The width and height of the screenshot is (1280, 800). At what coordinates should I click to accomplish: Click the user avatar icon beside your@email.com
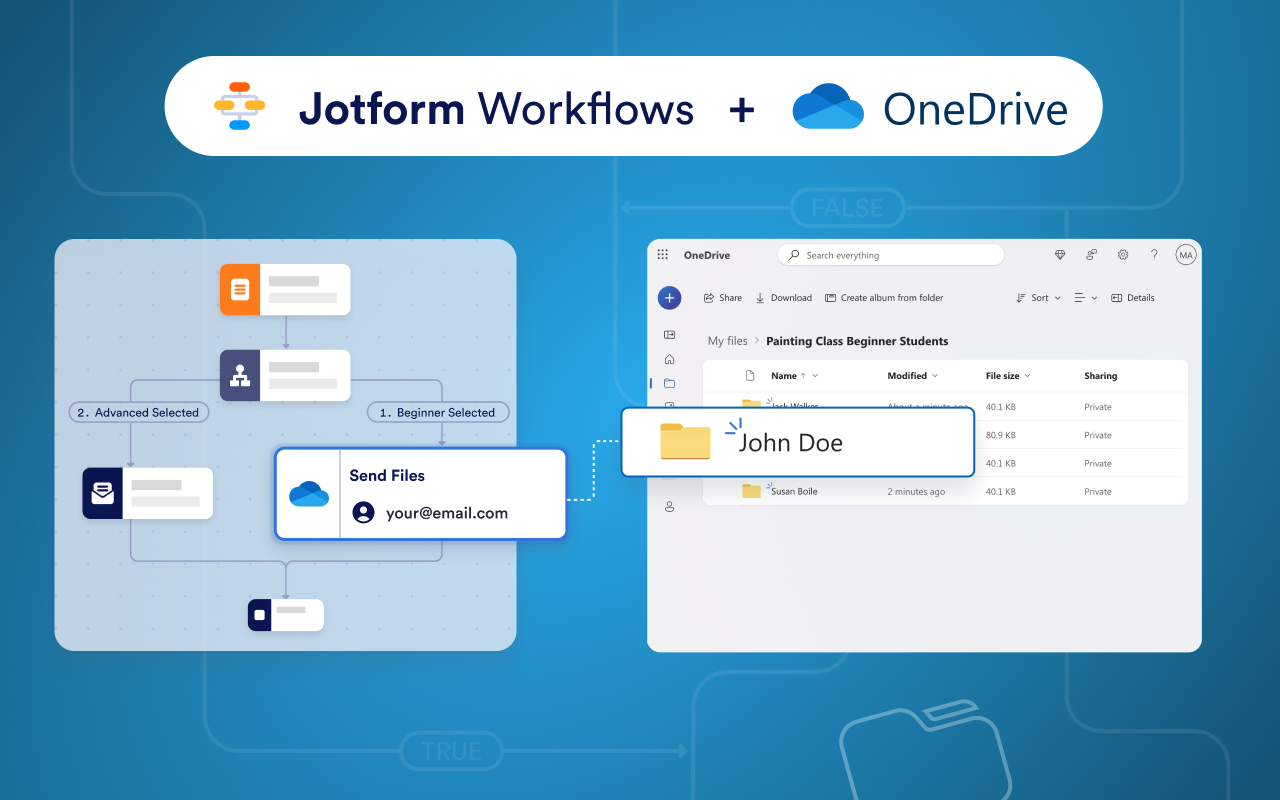pos(364,513)
